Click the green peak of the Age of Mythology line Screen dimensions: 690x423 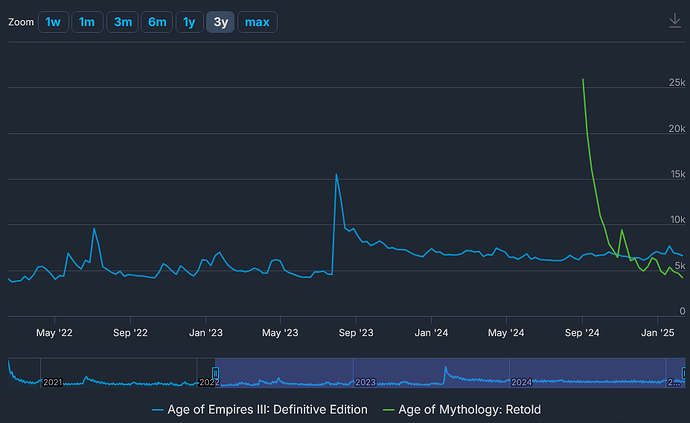coord(583,80)
